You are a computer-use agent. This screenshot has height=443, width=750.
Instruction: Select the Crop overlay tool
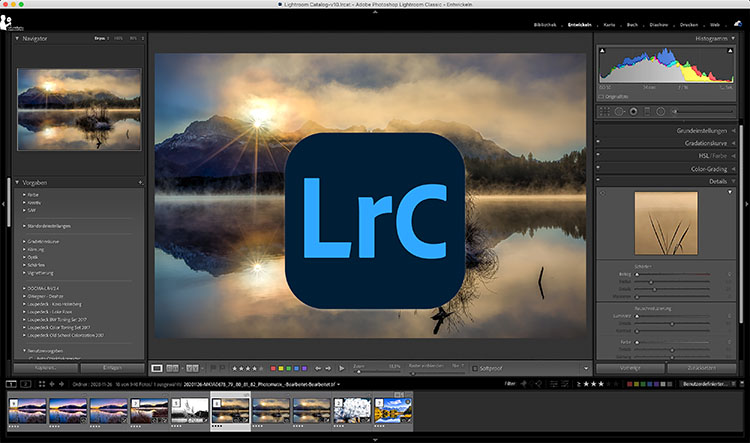tap(605, 111)
